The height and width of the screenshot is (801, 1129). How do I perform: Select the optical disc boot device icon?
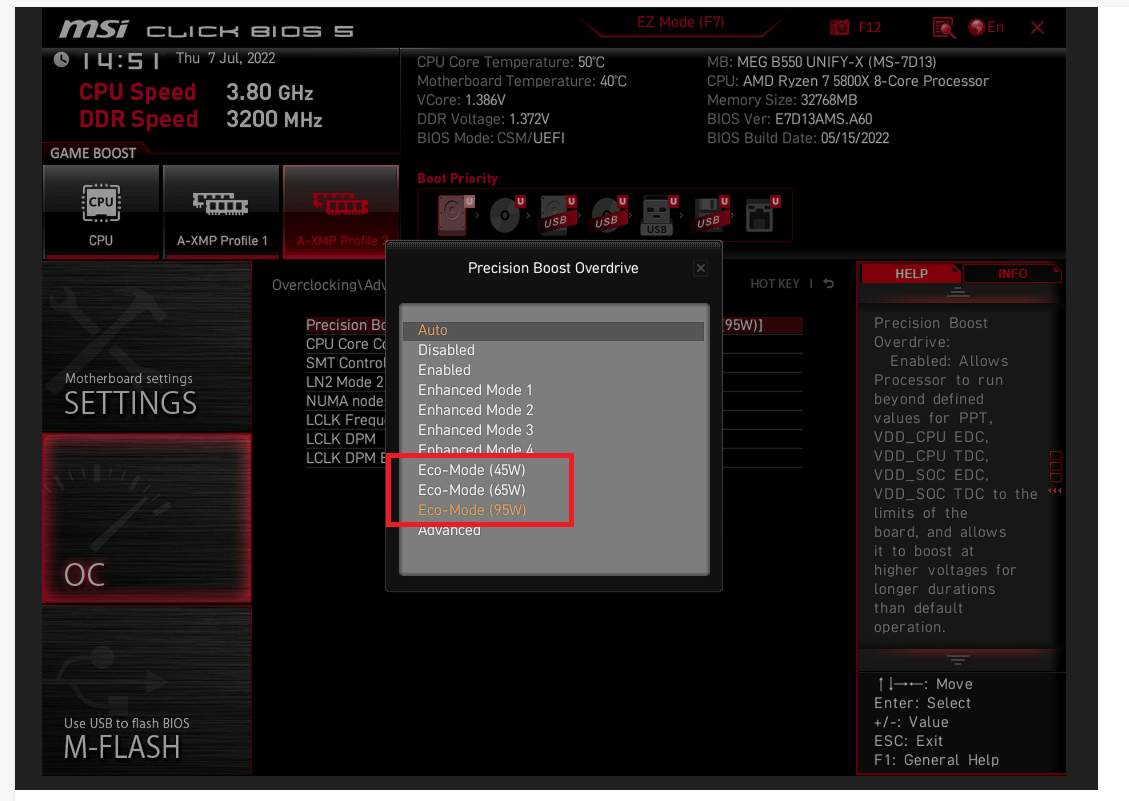click(507, 215)
